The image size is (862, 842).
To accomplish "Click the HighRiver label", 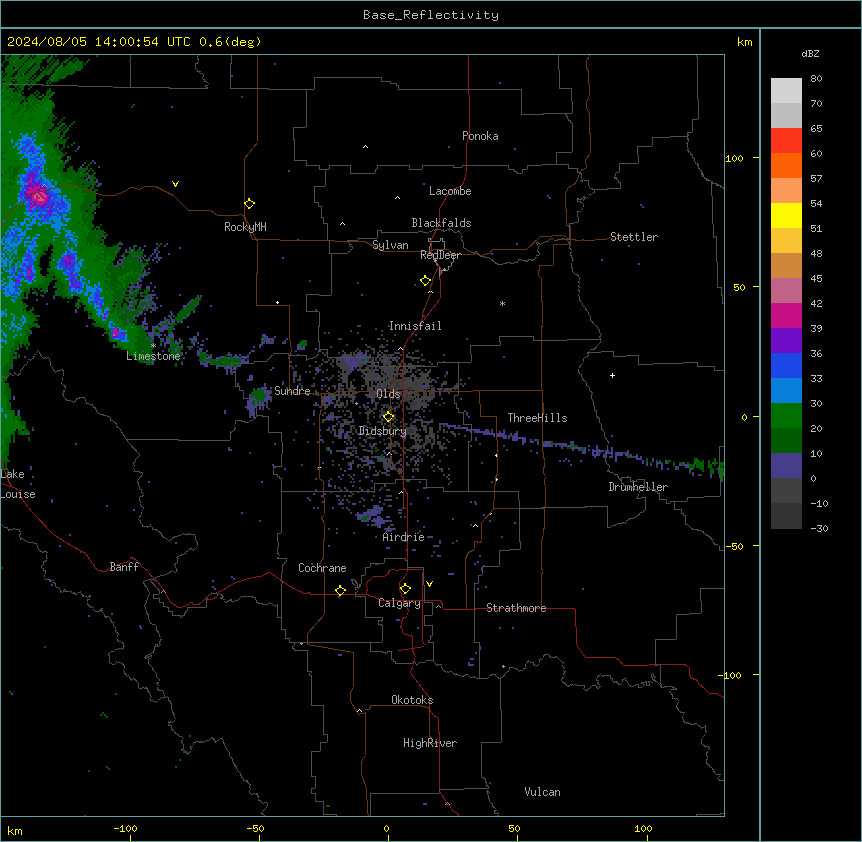I will tap(430, 743).
